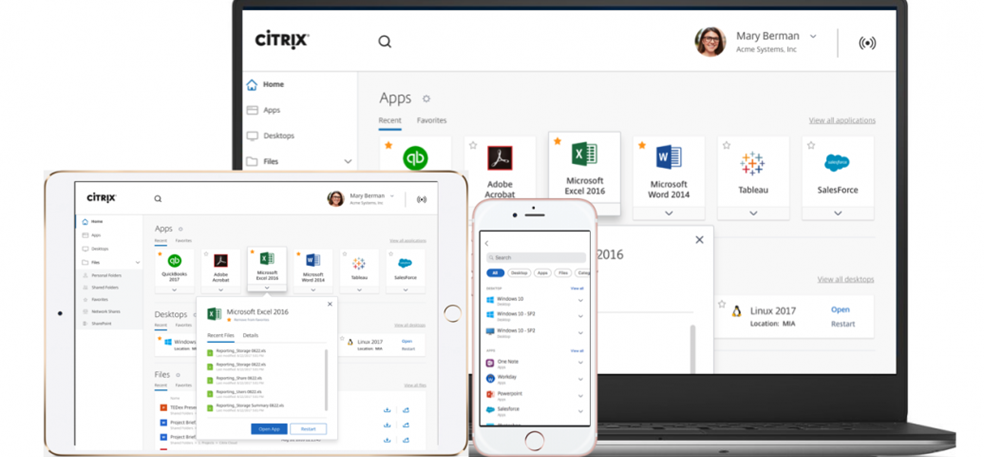Favorite Tableau with its star on laptop

[726, 145]
